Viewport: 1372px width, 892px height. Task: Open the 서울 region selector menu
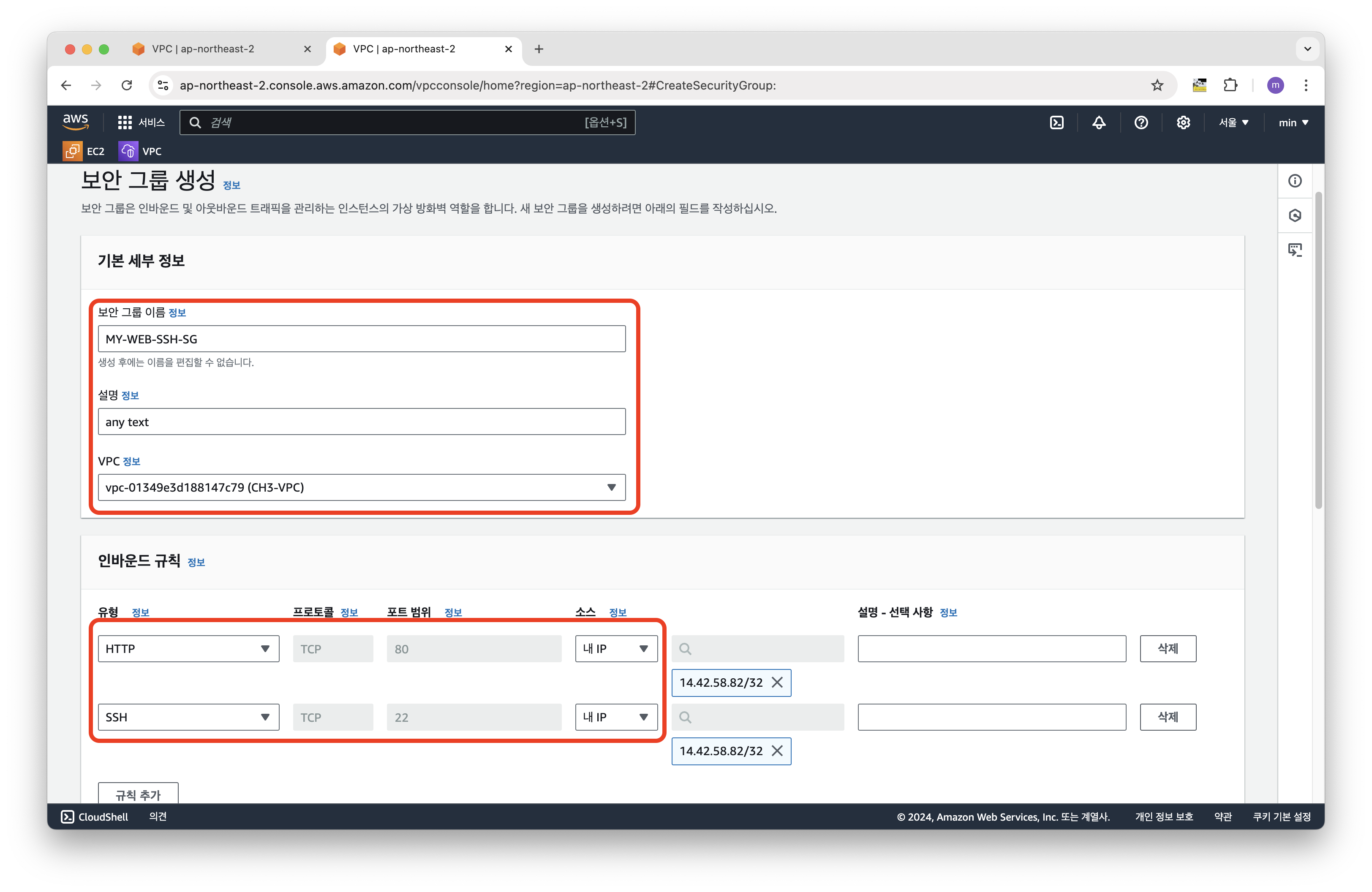[x=1233, y=122]
